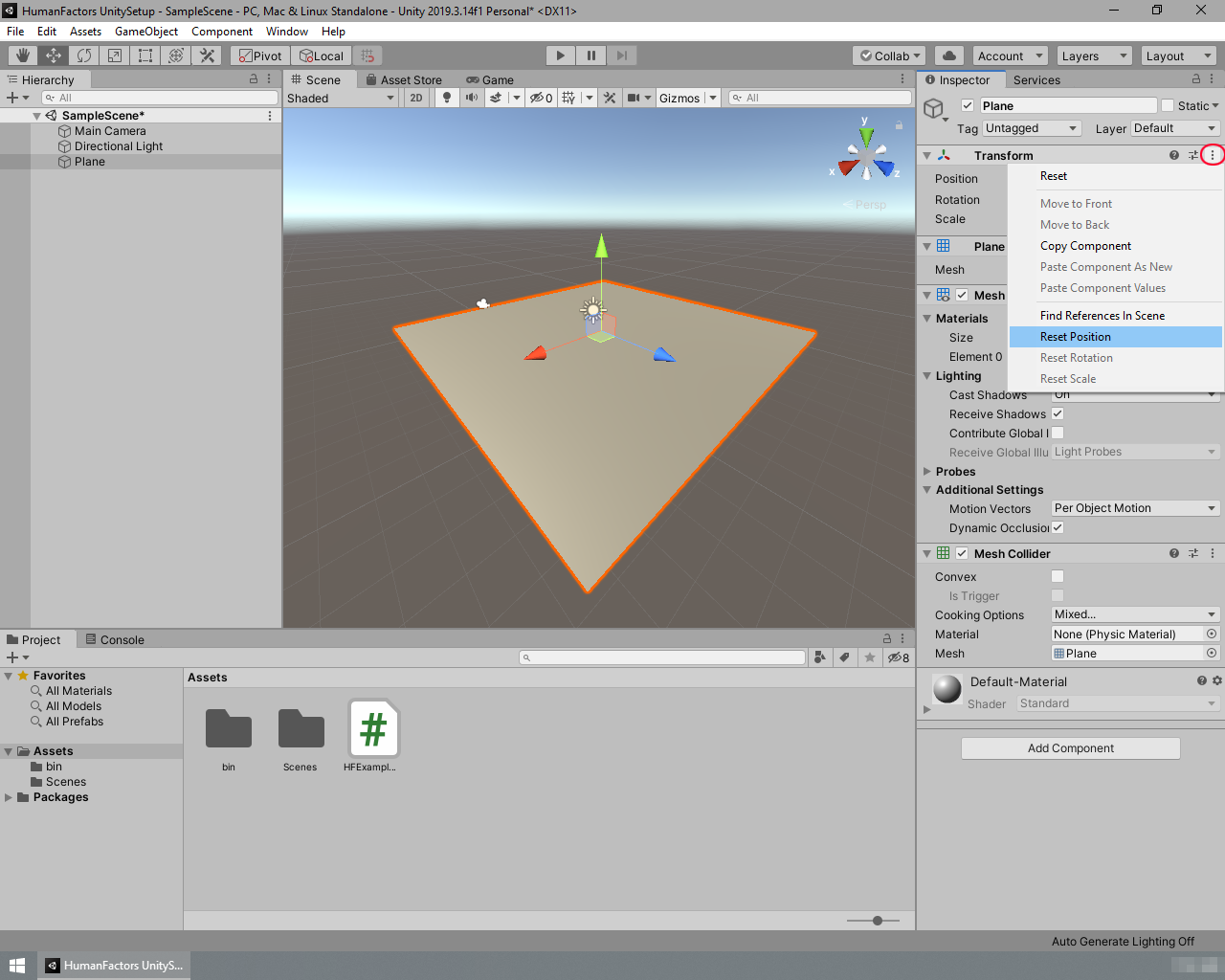Click the Pause button

click(591, 56)
